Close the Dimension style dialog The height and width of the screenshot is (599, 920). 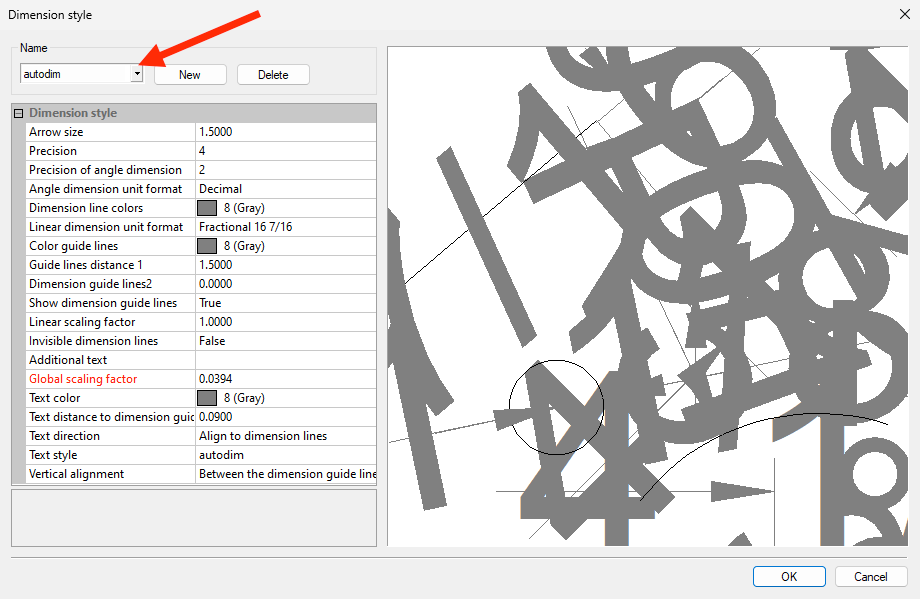tap(905, 14)
